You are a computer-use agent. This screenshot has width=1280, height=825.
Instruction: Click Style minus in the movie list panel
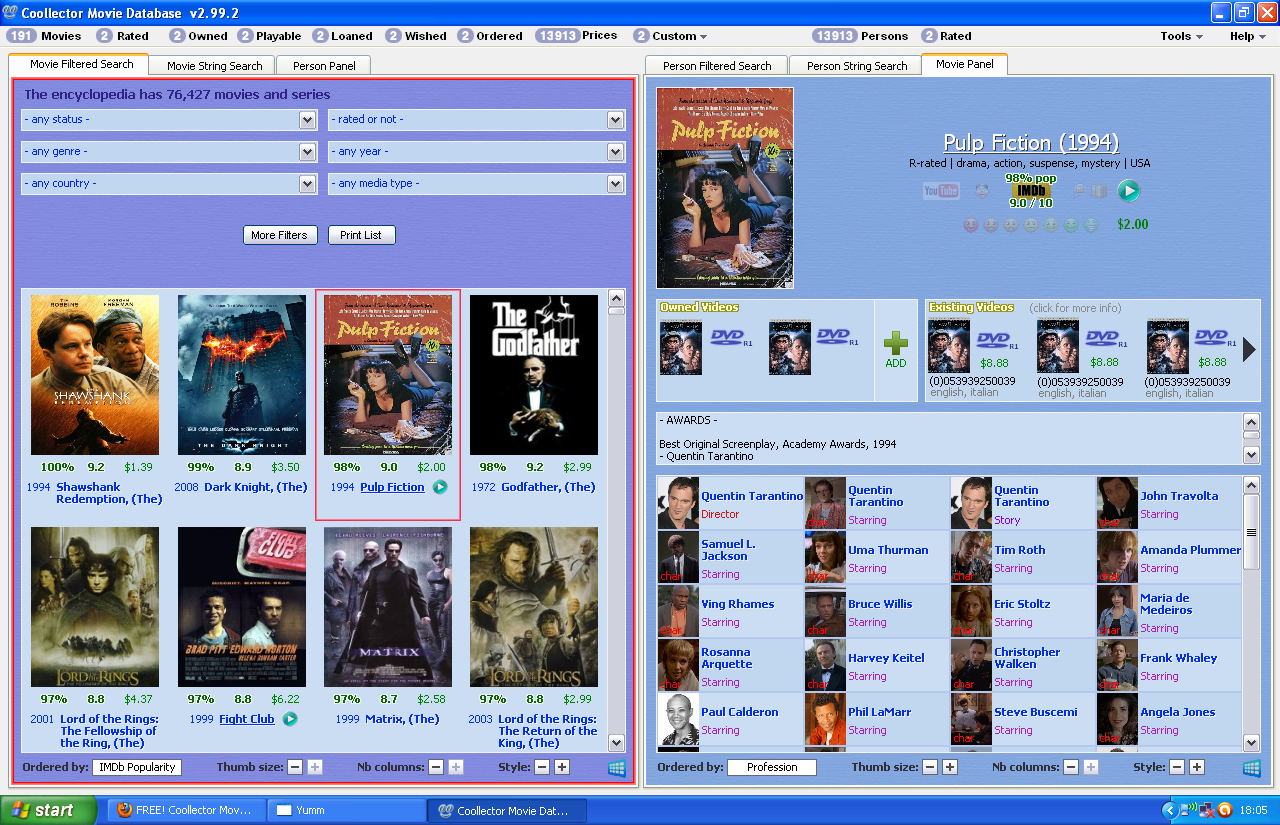point(542,767)
